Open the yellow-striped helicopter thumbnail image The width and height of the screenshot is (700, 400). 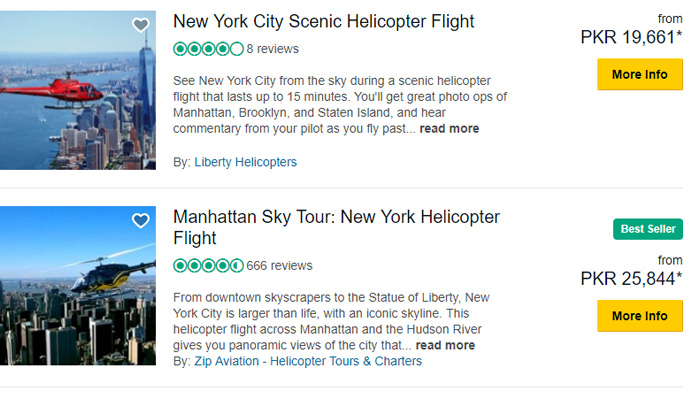(78, 285)
